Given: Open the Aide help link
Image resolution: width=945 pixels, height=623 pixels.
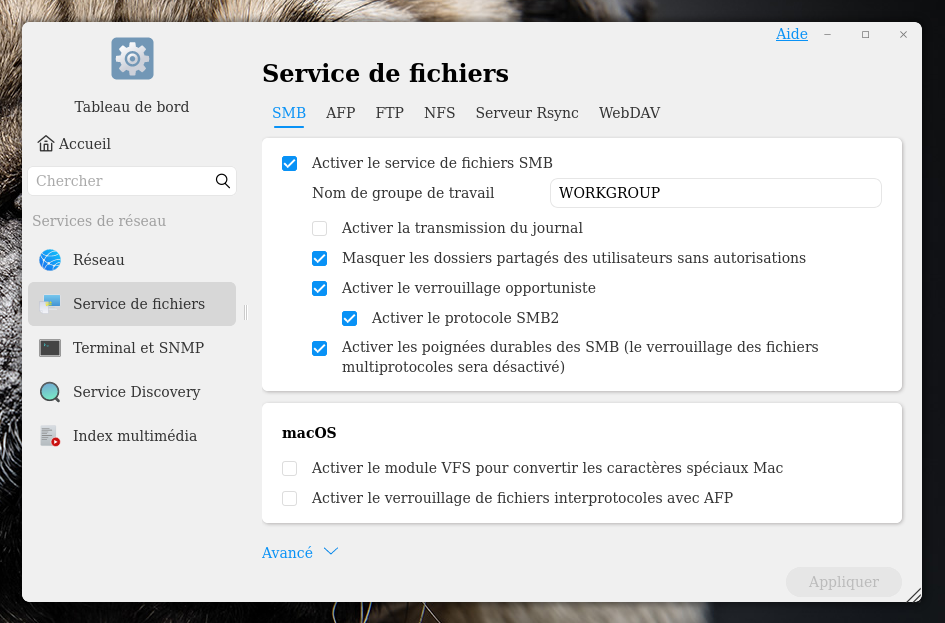Looking at the screenshot, I should (x=791, y=34).
